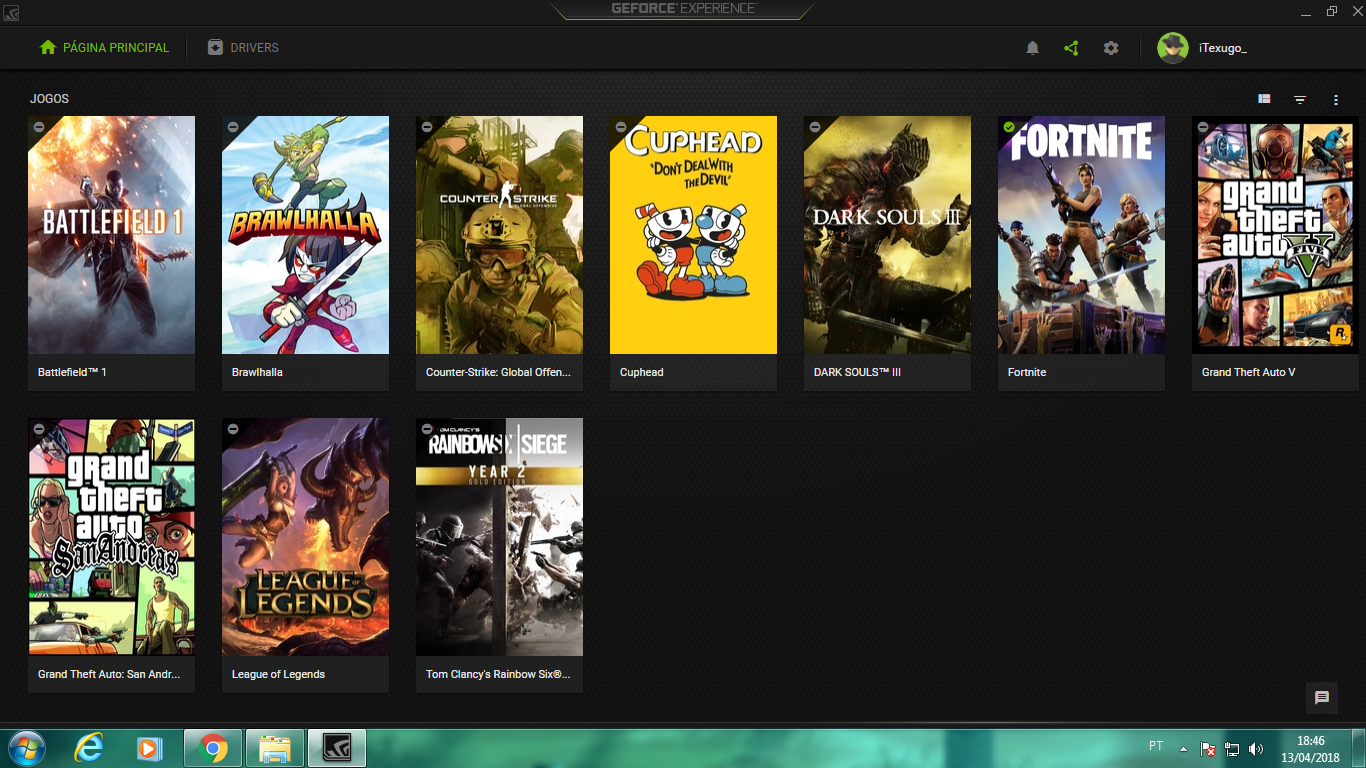Click the JOGOS section heading

point(49,99)
